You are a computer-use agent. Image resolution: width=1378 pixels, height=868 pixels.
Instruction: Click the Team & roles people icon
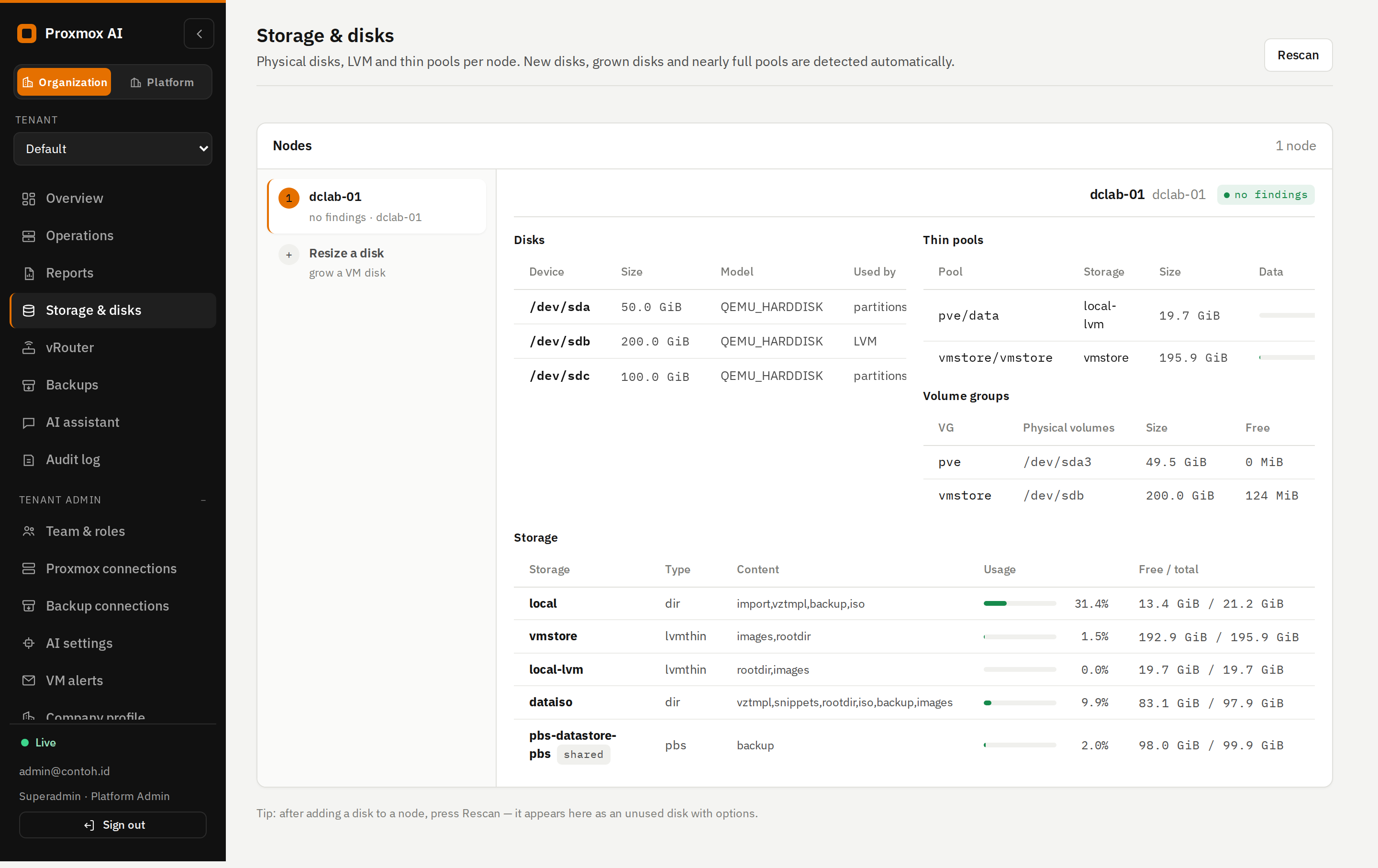coord(29,531)
